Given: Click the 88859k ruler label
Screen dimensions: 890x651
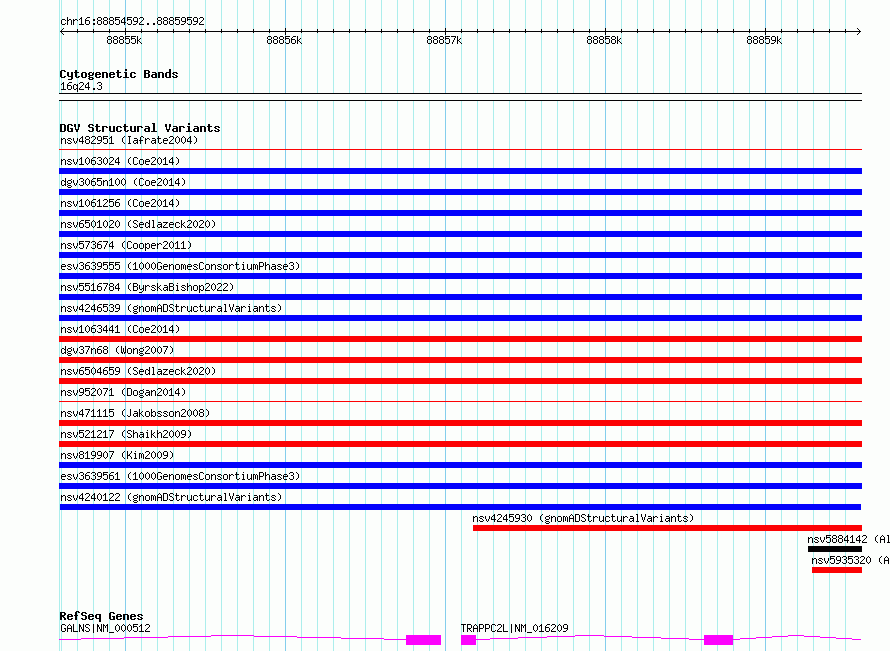Looking at the screenshot, I should click(764, 40).
